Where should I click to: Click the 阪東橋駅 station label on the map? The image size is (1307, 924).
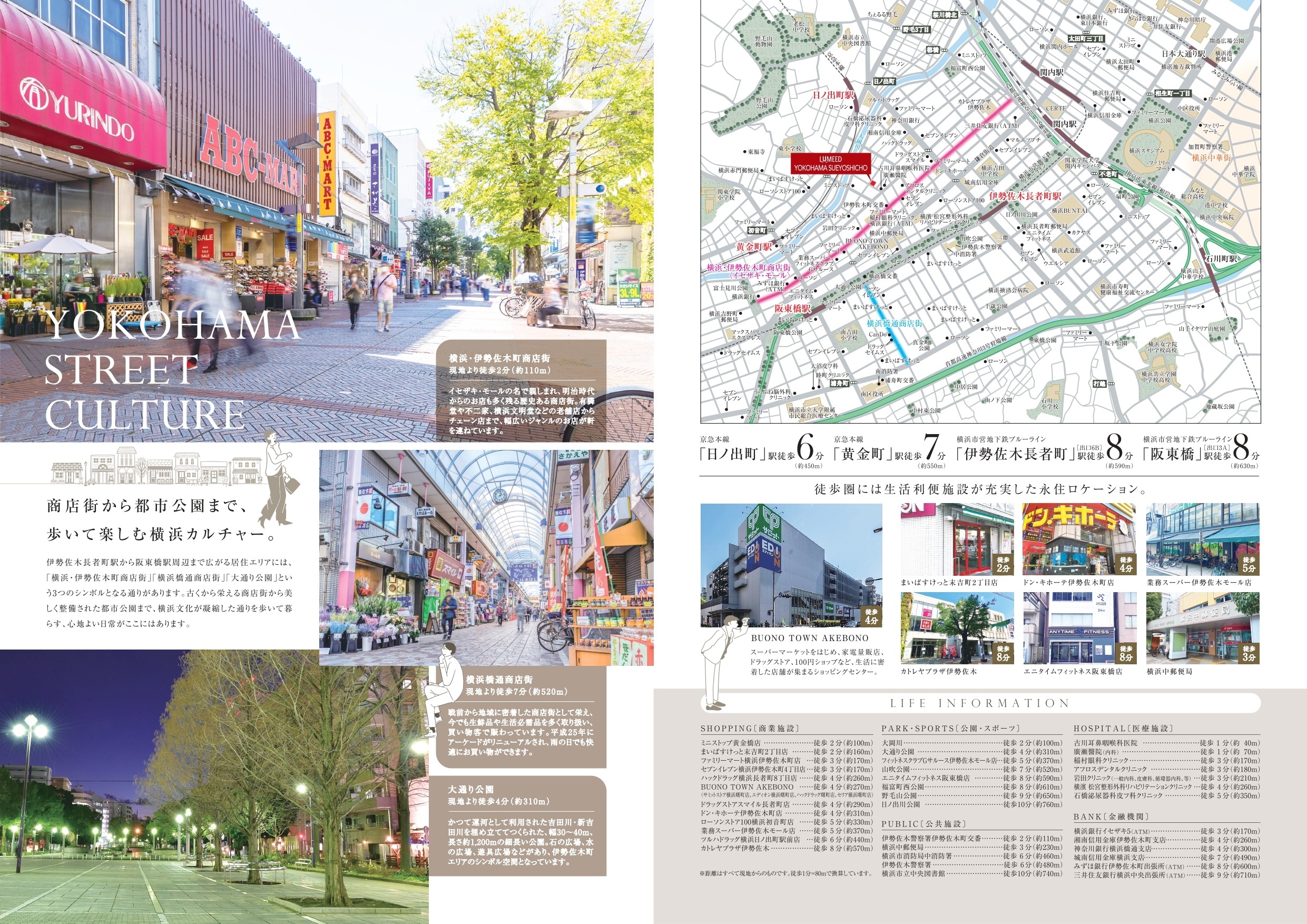click(x=792, y=308)
